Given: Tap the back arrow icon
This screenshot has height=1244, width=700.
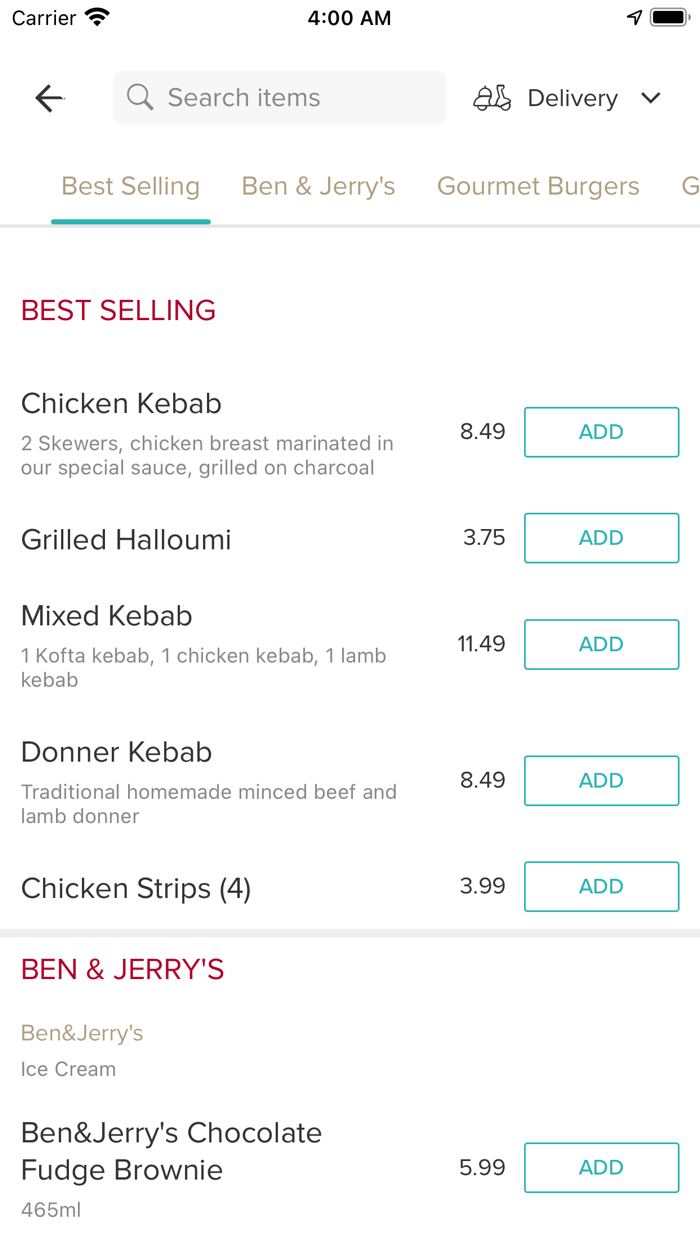Looking at the screenshot, I should [49, 98].
